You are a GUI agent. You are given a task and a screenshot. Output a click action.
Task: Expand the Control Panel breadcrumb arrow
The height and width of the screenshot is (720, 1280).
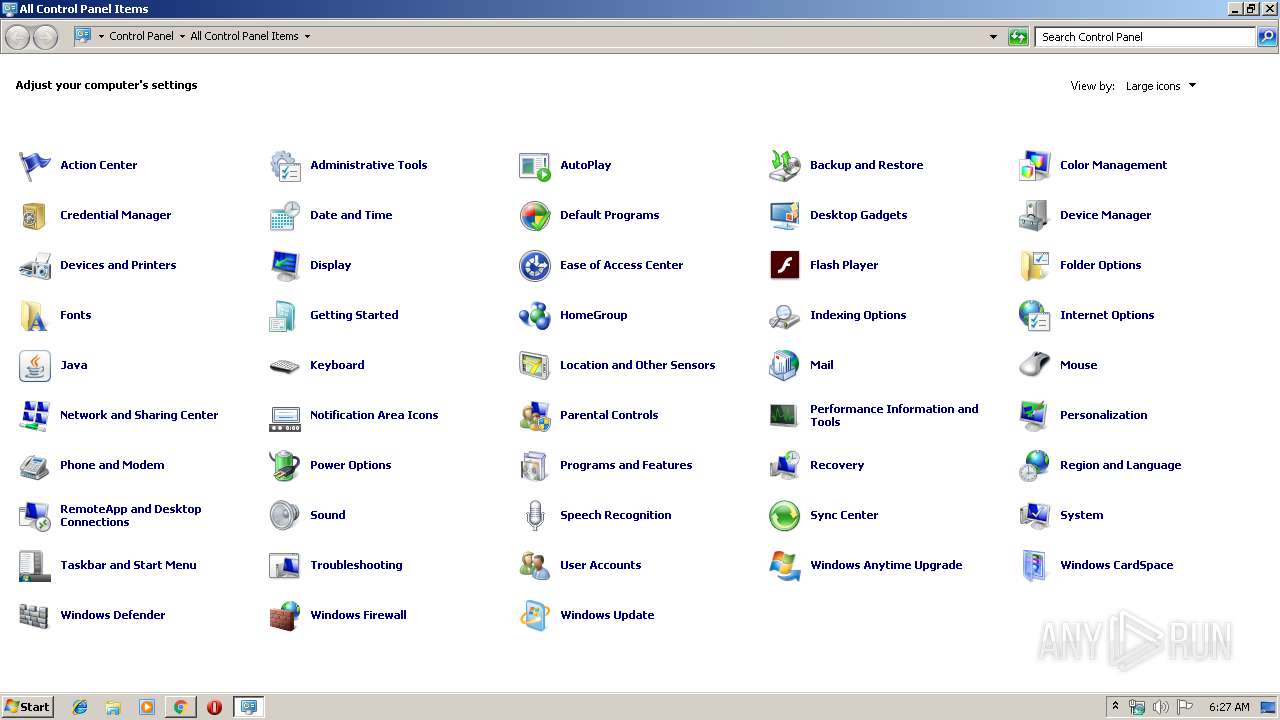(x=182, y=36)
